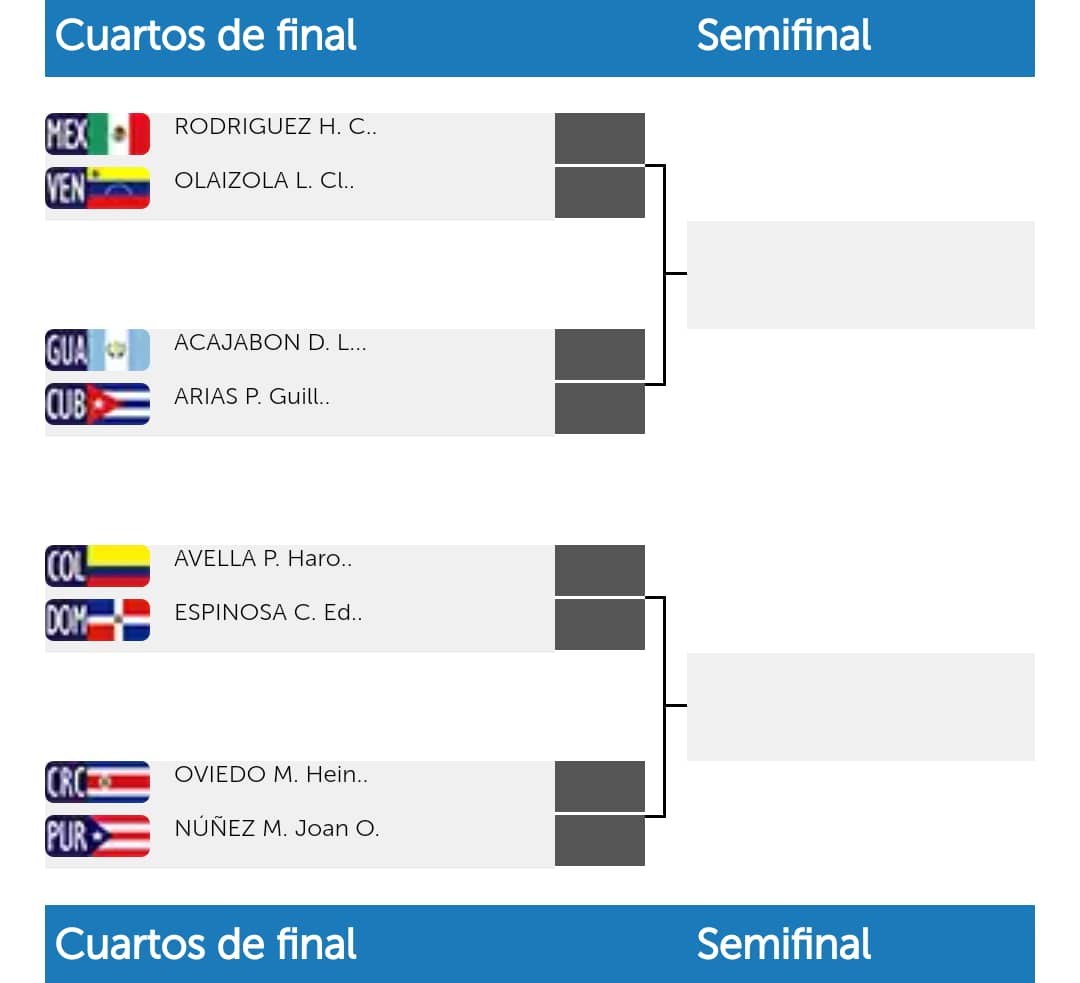Click the score box beside NÚÑEZ
Image resolution: width=1080 pixels, height=983 pixels.
599,840
